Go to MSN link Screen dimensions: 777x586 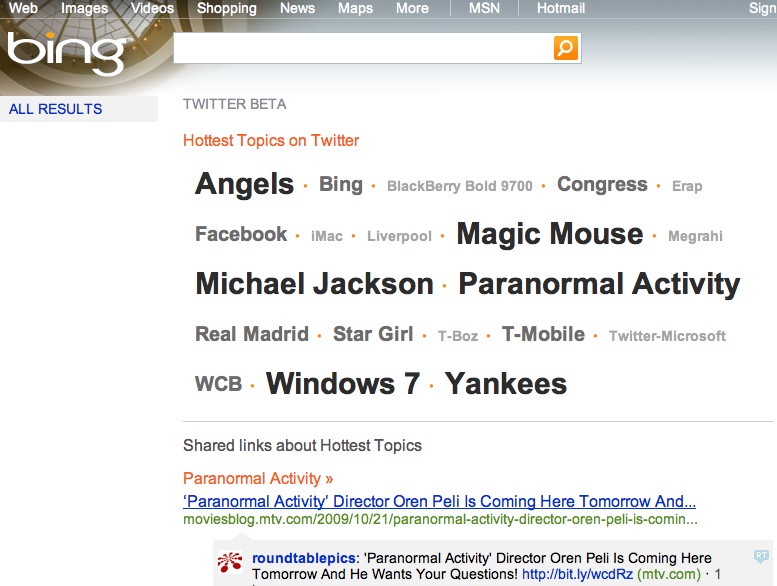[484, 8]
